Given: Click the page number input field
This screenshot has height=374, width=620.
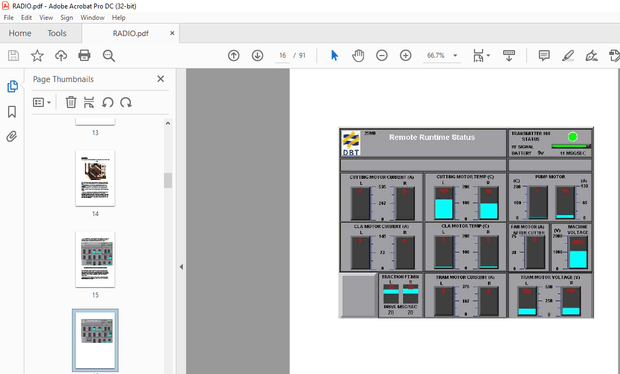Looking at the screenshot, I should pyautogui.click(x=282, y=56).
